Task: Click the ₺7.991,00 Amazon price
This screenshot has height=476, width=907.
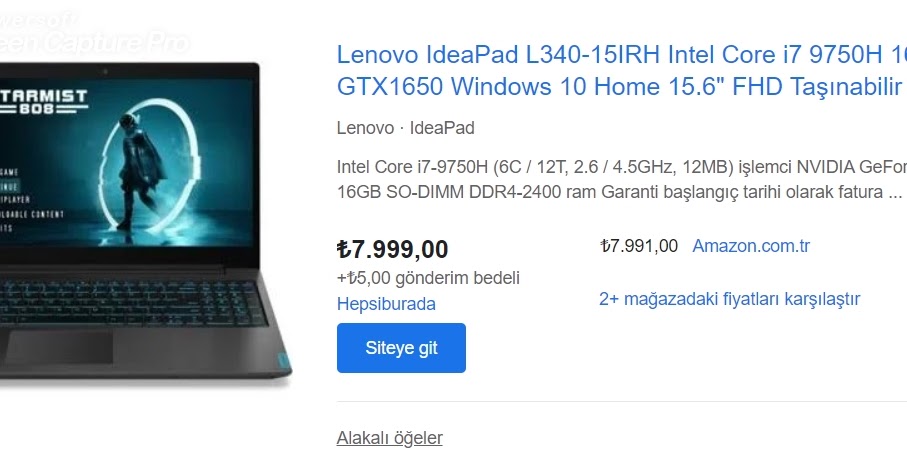Action: (x=639, y=246)
